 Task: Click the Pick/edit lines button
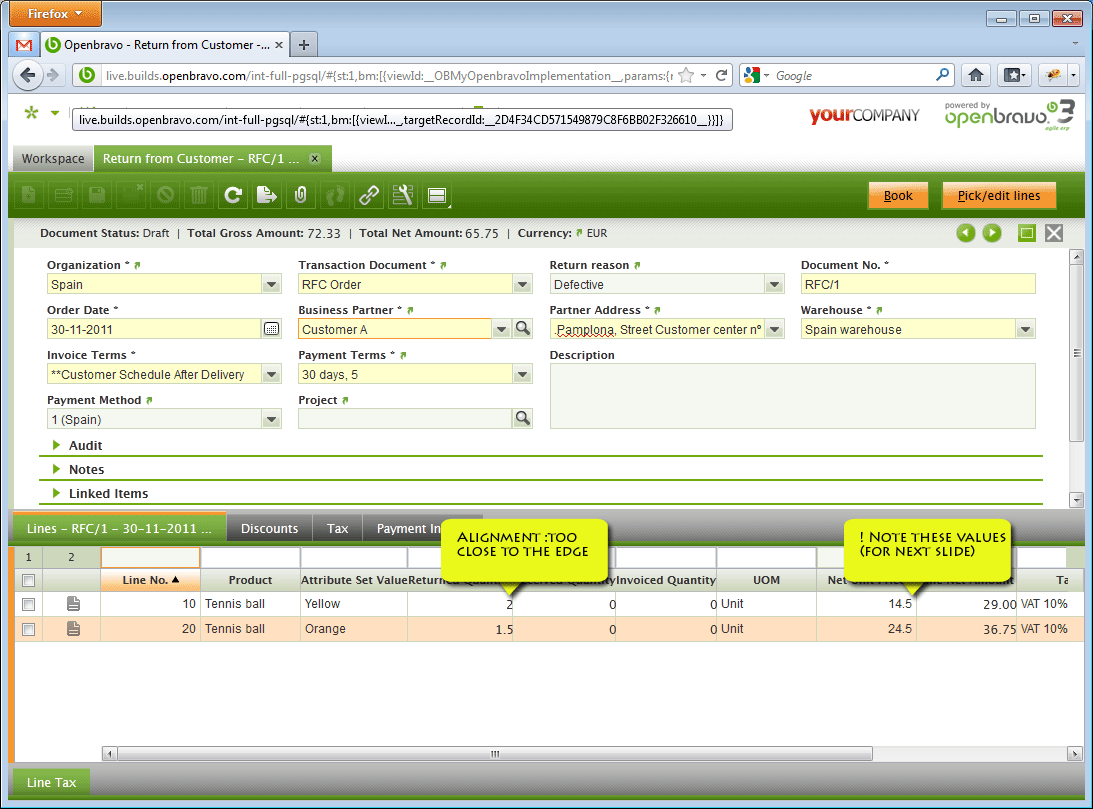click(998, 196)
